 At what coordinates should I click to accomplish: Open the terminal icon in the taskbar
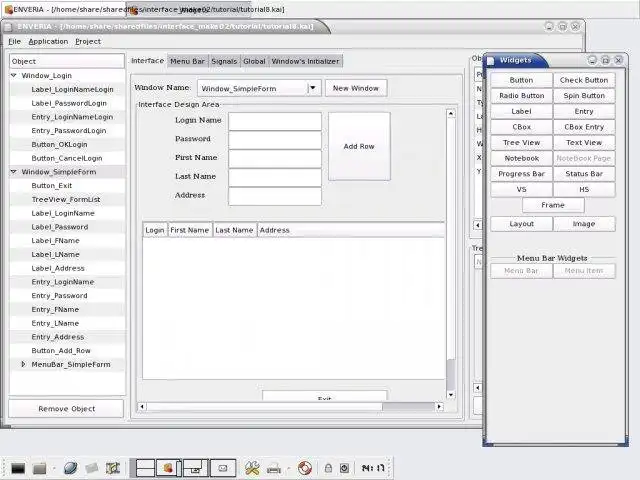click(x=18, y=468)
